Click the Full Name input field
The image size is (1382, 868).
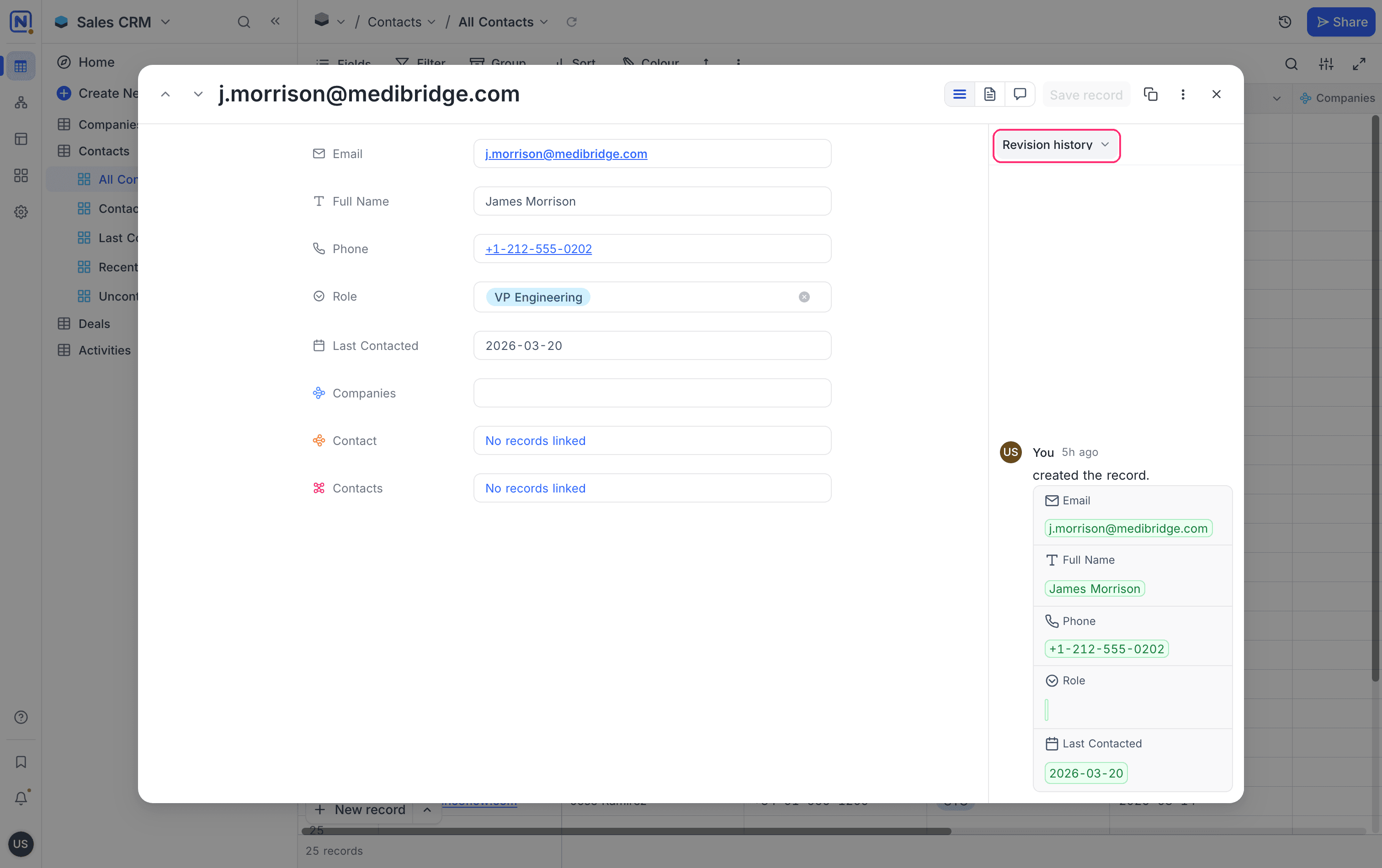pyautogui.click(x=652, y=201)
